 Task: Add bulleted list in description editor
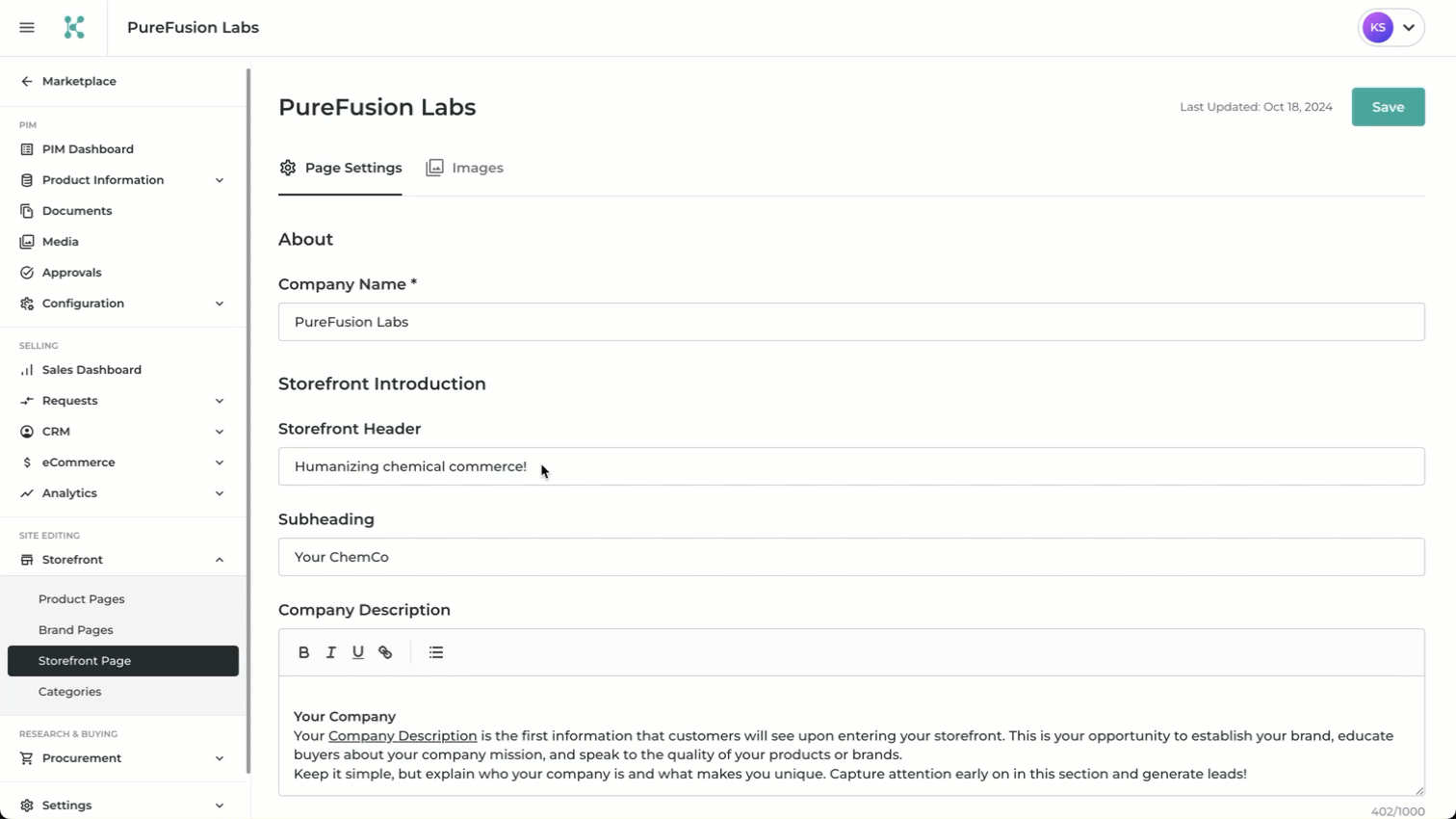click(x=436, y=652)
